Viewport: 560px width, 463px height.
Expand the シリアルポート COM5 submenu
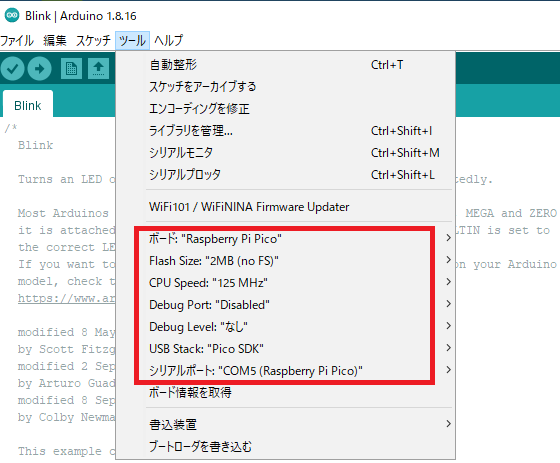[285, 370]
